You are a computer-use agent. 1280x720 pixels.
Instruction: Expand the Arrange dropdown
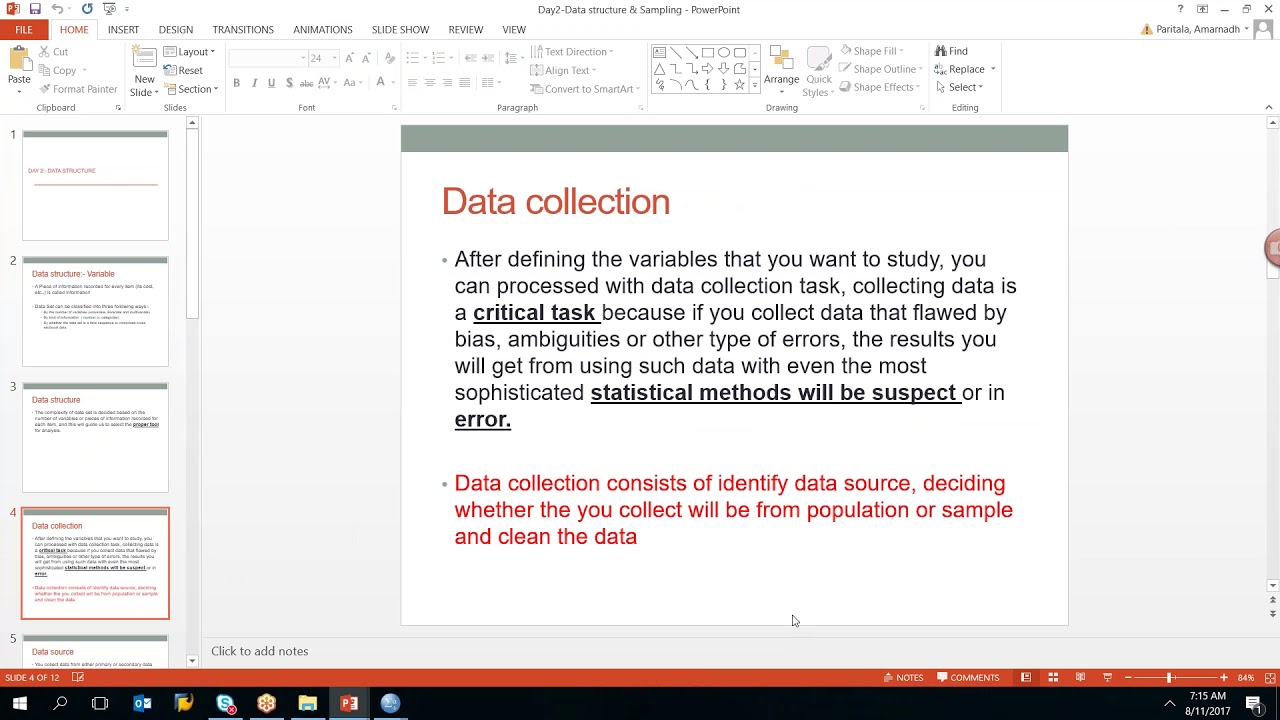[781, 68]
